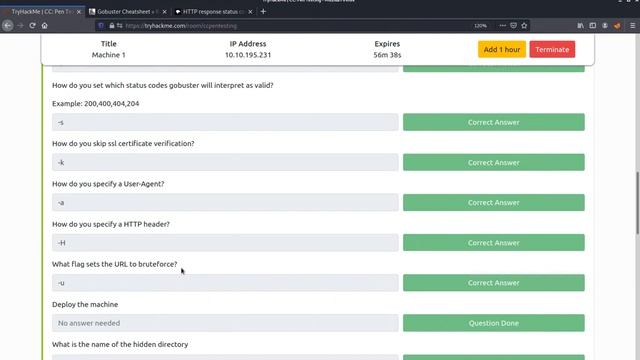
Task: Click Correct Answer for ssl verification question
Action: [493, 162]
